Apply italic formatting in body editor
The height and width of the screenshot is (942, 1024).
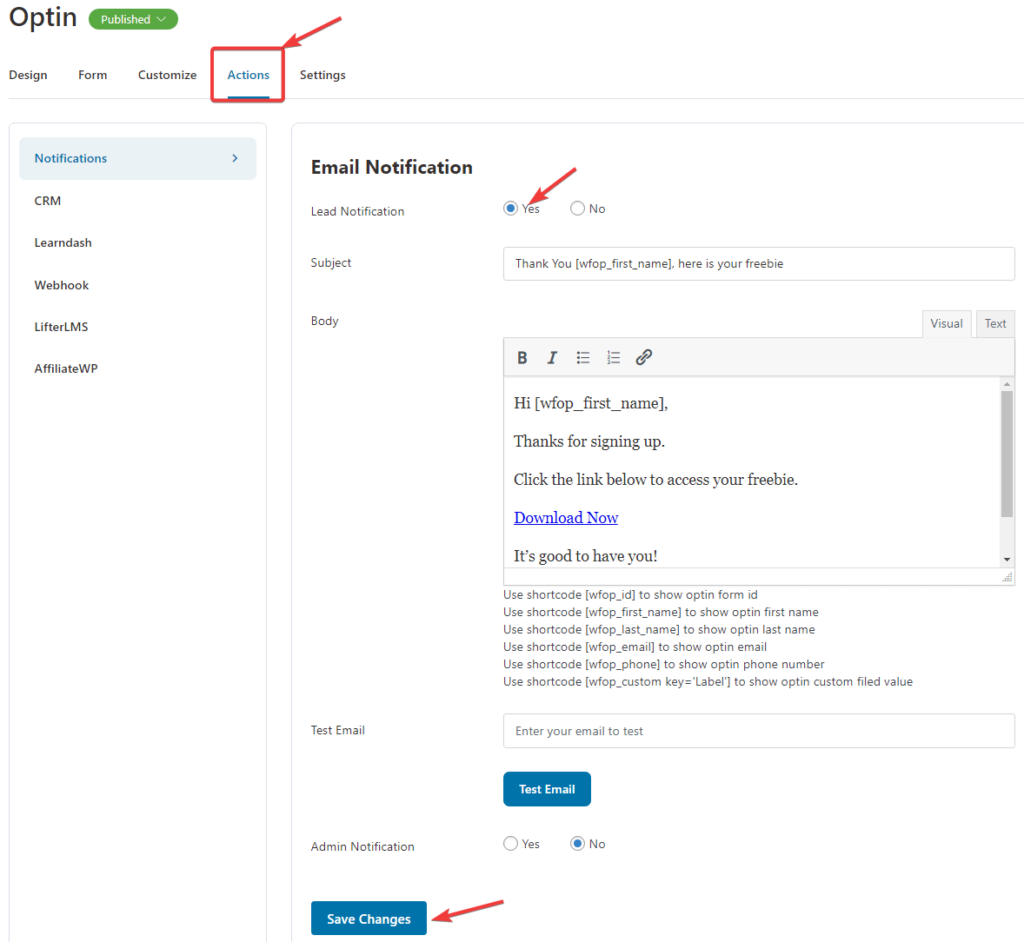coord(552,357)
